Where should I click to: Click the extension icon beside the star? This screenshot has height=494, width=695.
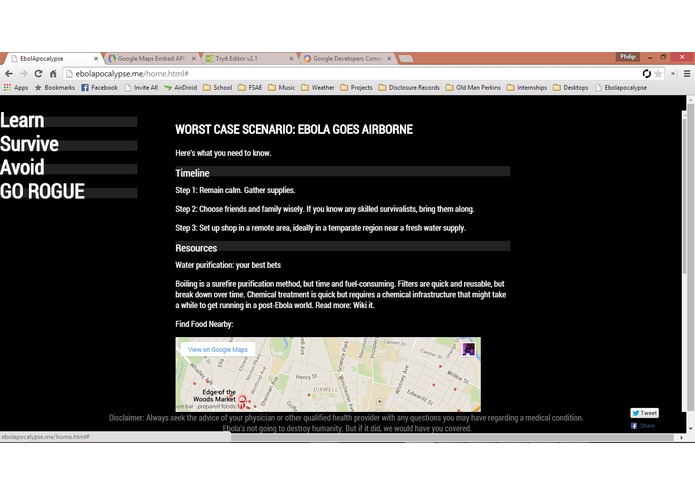pyautogui.click(x=647, y=74)
